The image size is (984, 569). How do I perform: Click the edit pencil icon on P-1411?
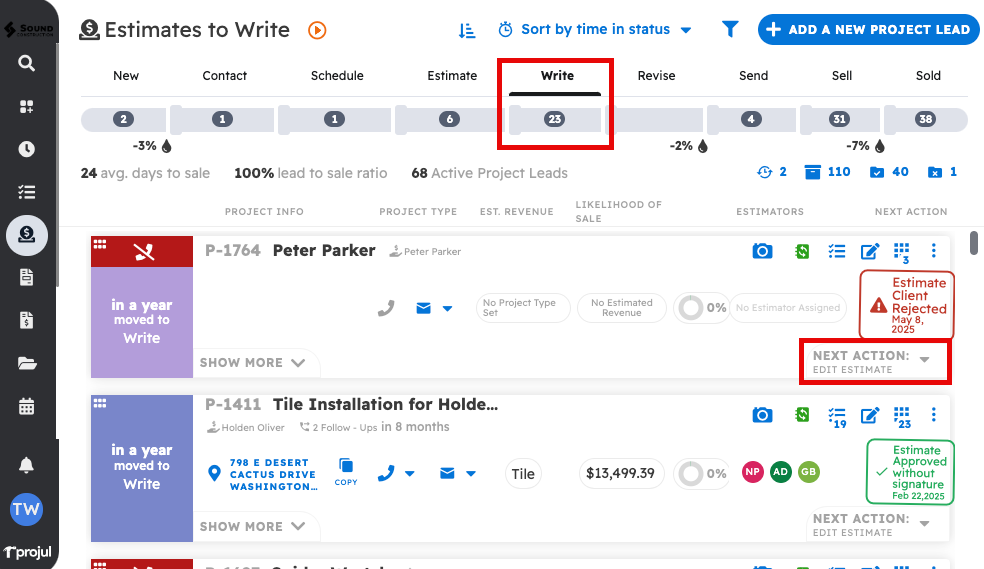[870, 415]
